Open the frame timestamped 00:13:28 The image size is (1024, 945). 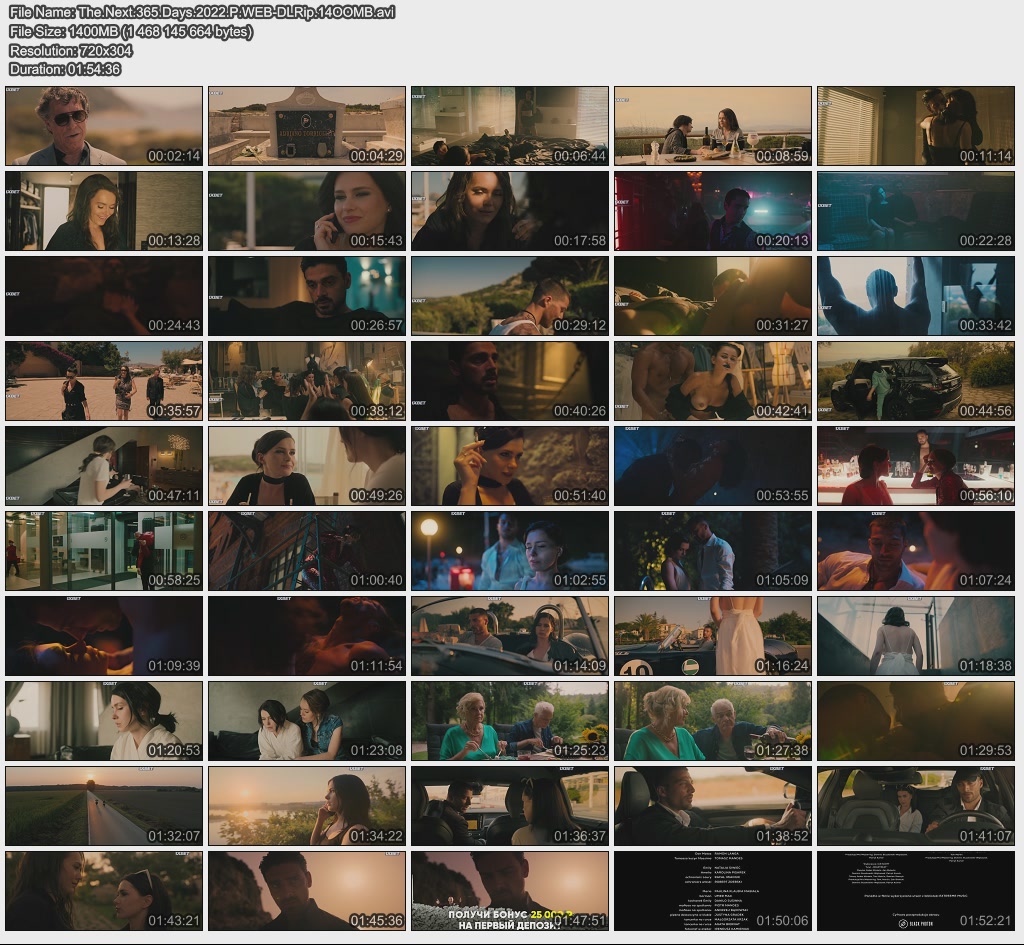(104, 211)
